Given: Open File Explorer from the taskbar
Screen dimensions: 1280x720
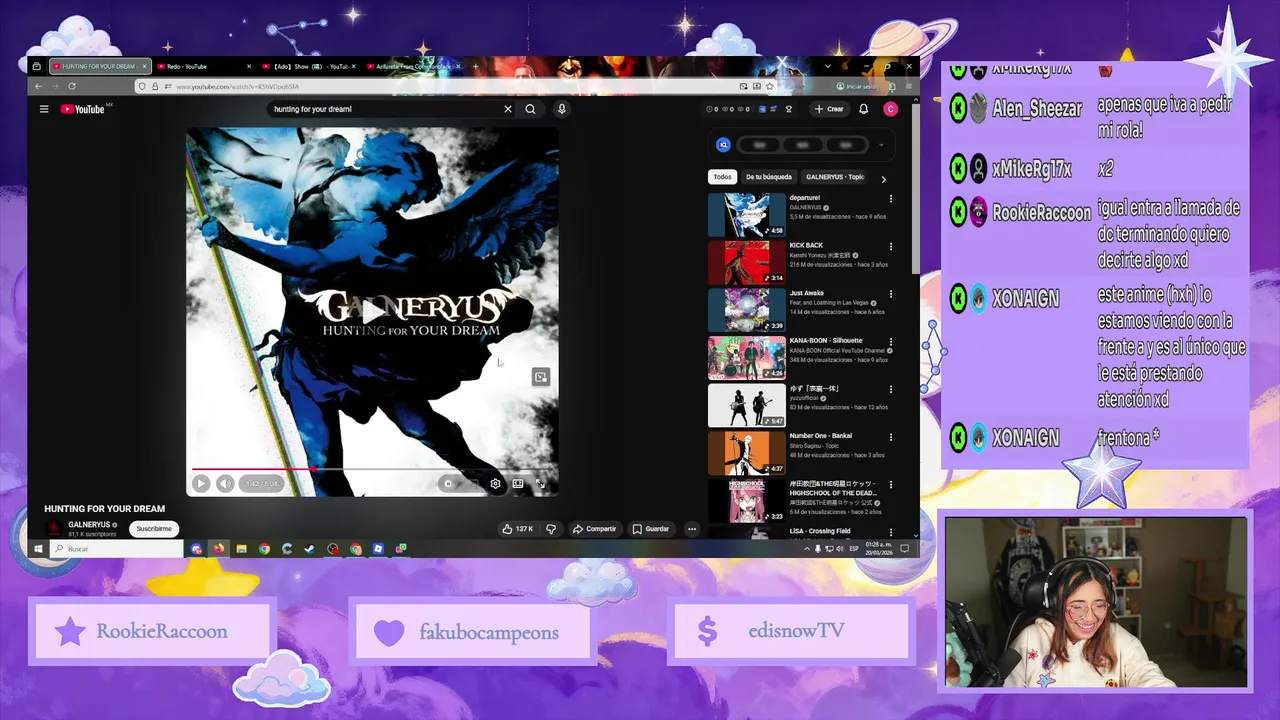Looking at the screenshot, I should coord(241,548).
